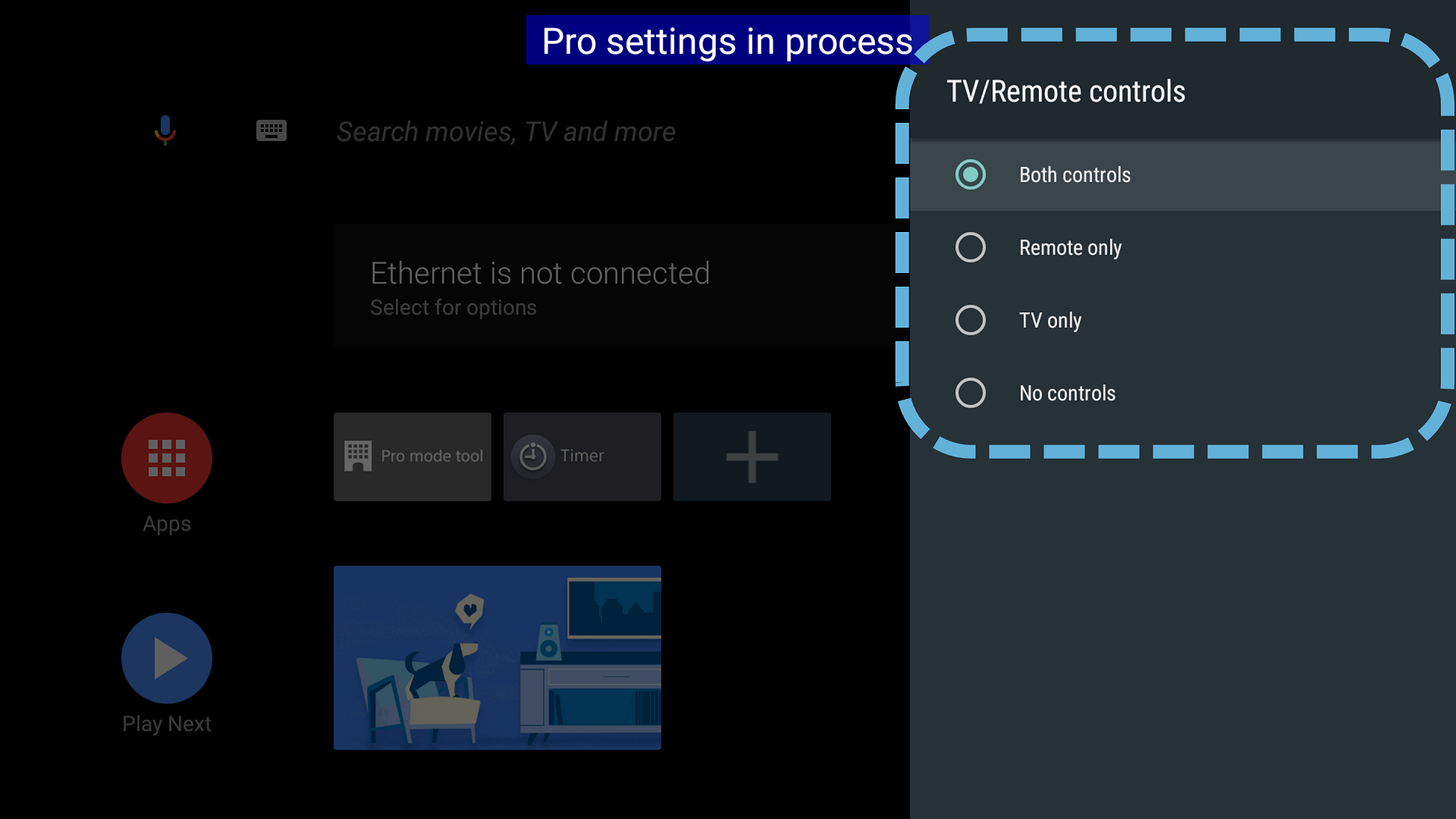
Task: Click the plus icon to add tile
Action: pos(752,457)
